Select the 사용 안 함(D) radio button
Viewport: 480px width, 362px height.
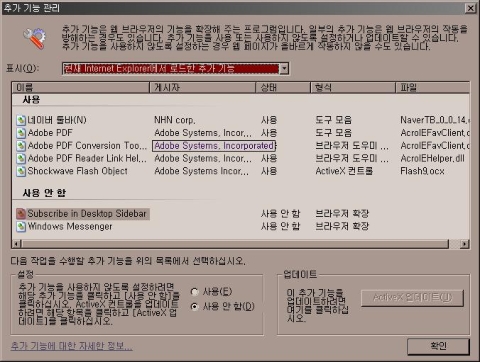(x=195, y=307)
